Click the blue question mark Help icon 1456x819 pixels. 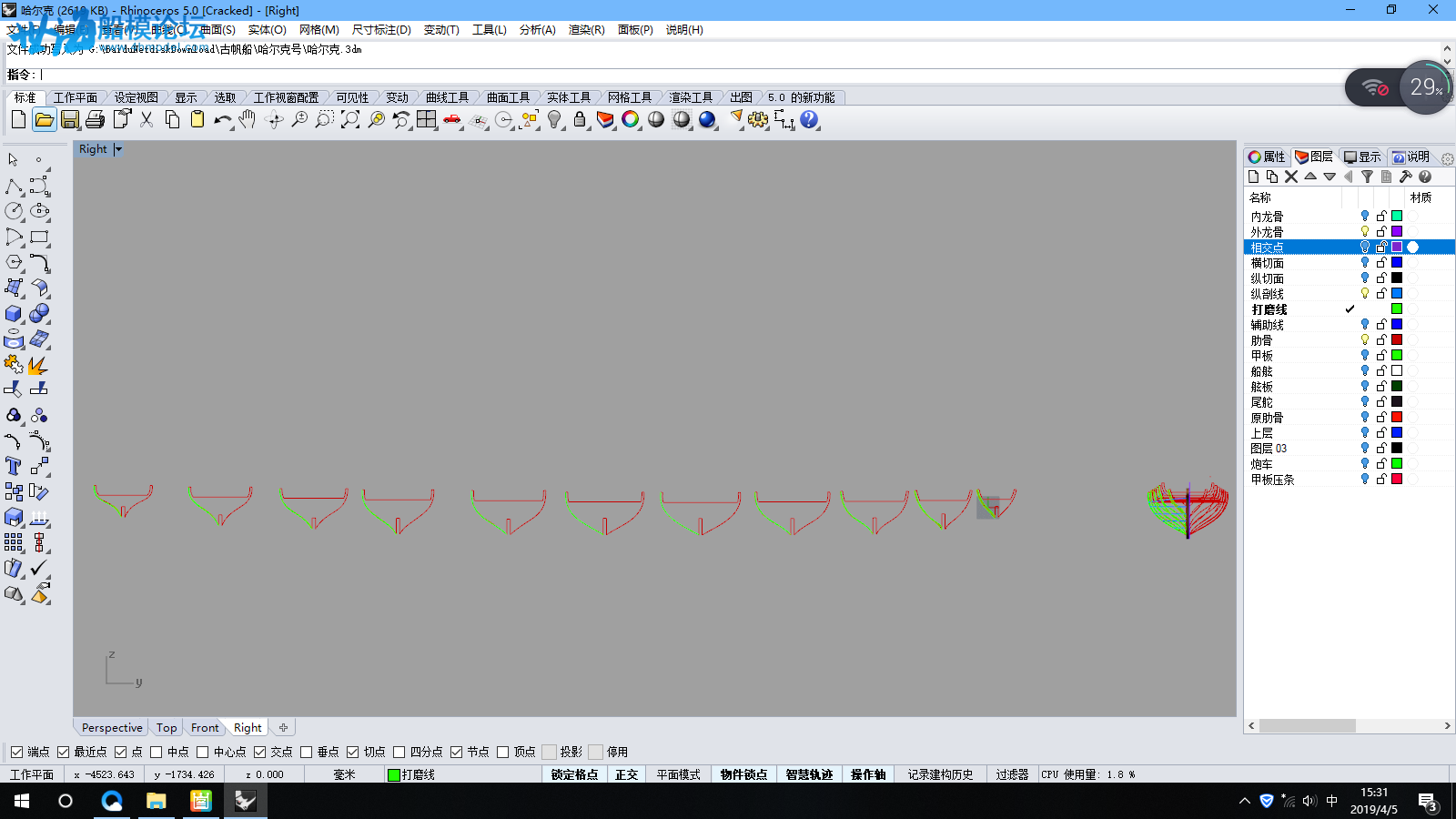809,119
